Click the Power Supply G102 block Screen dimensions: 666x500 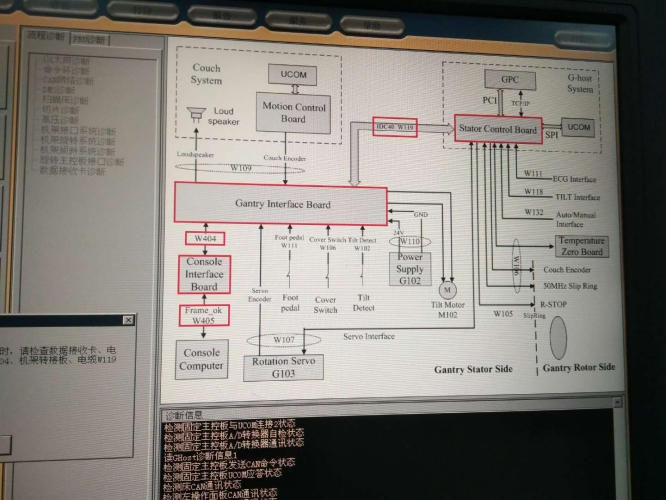click(409, 271)
